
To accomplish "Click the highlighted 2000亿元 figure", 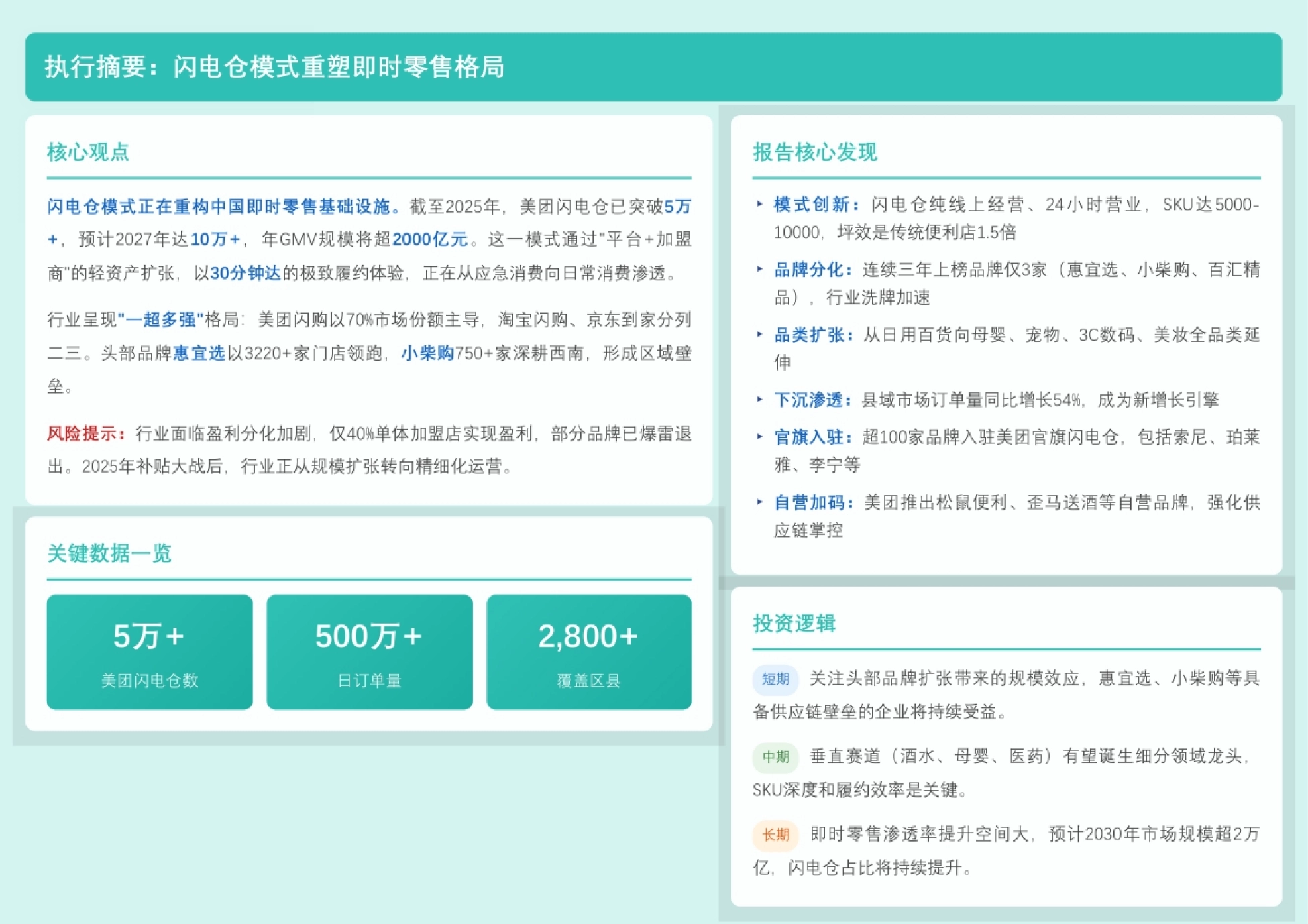I will tap(430, 239).
